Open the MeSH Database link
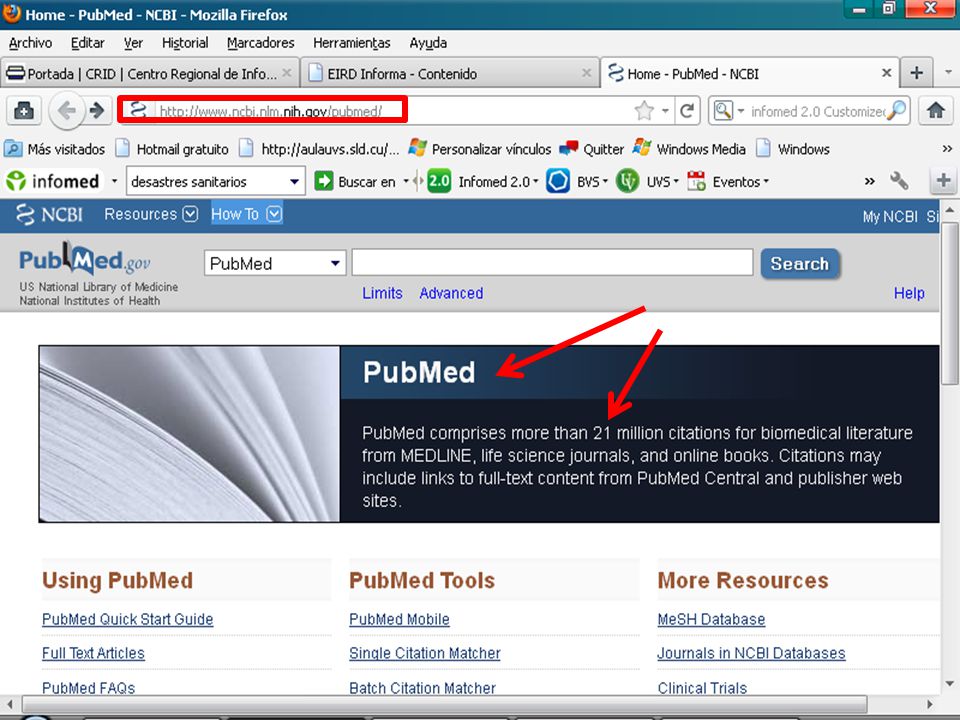The width and height of the screenshot is (960, 720). tap(711, 619)
